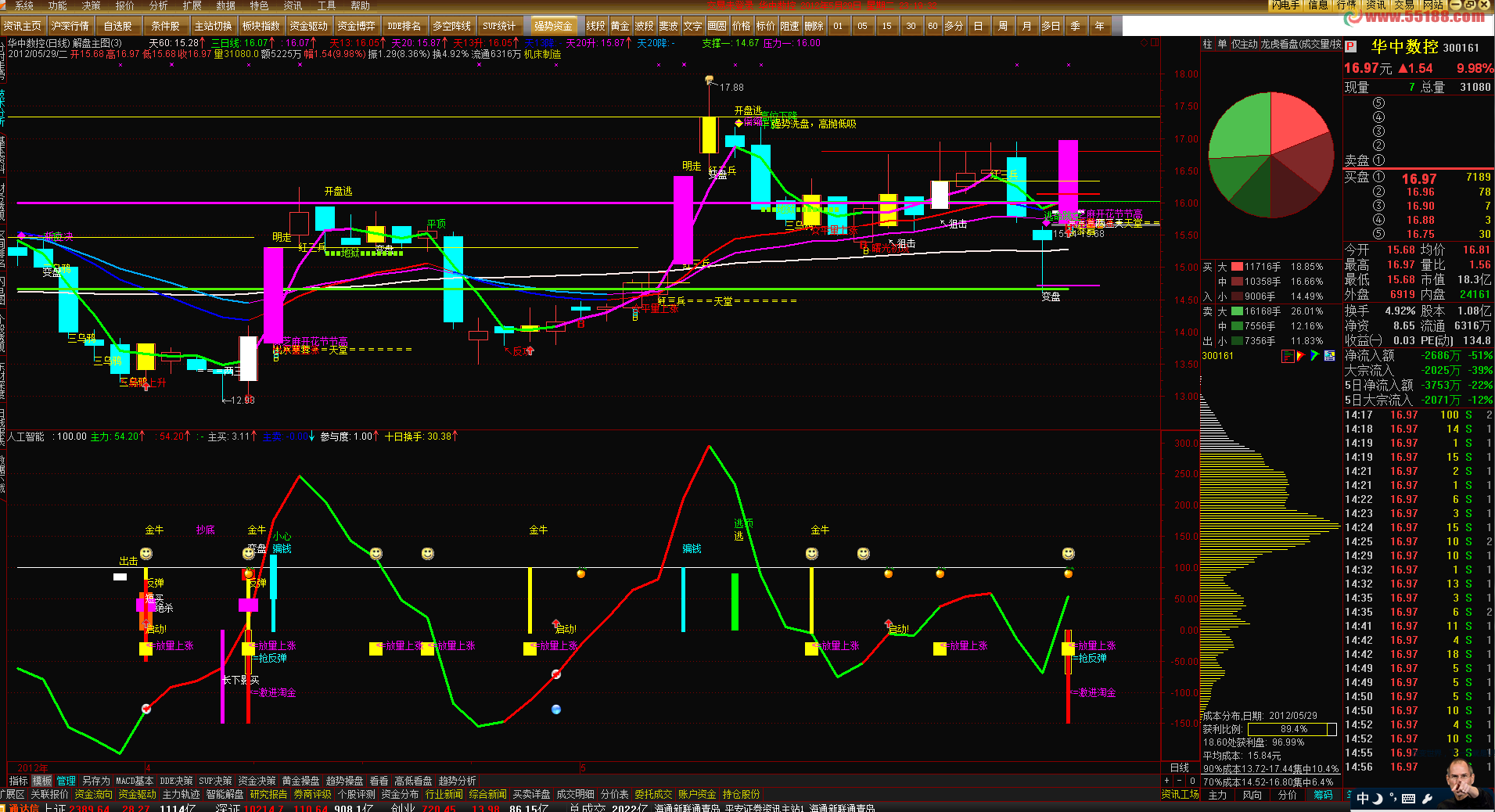Switch to the 周 weekly period
The width and height of the screenshot is (1495, 812).
click(x=1003, y=26)
